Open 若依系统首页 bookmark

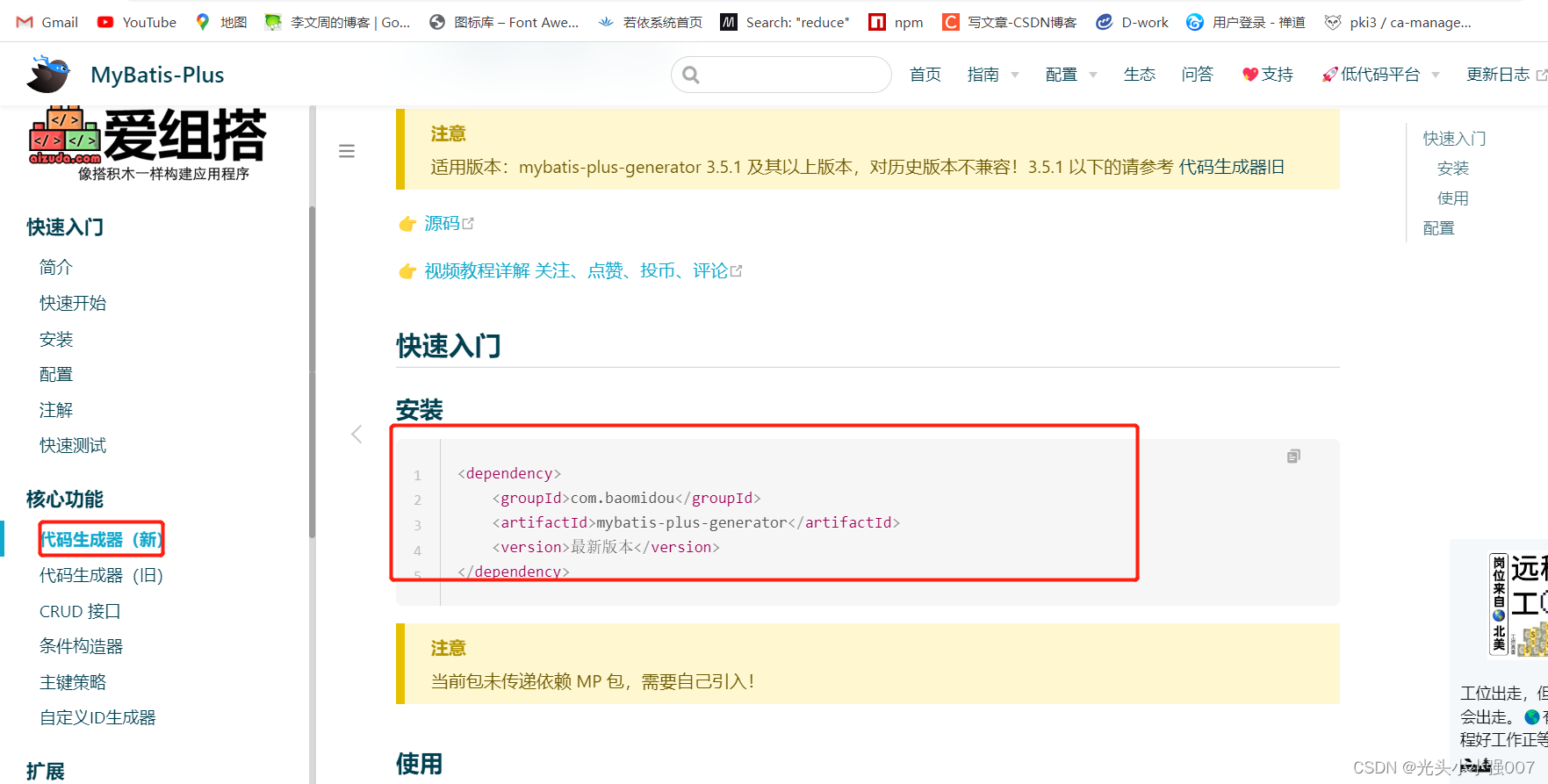pos(650,22)
